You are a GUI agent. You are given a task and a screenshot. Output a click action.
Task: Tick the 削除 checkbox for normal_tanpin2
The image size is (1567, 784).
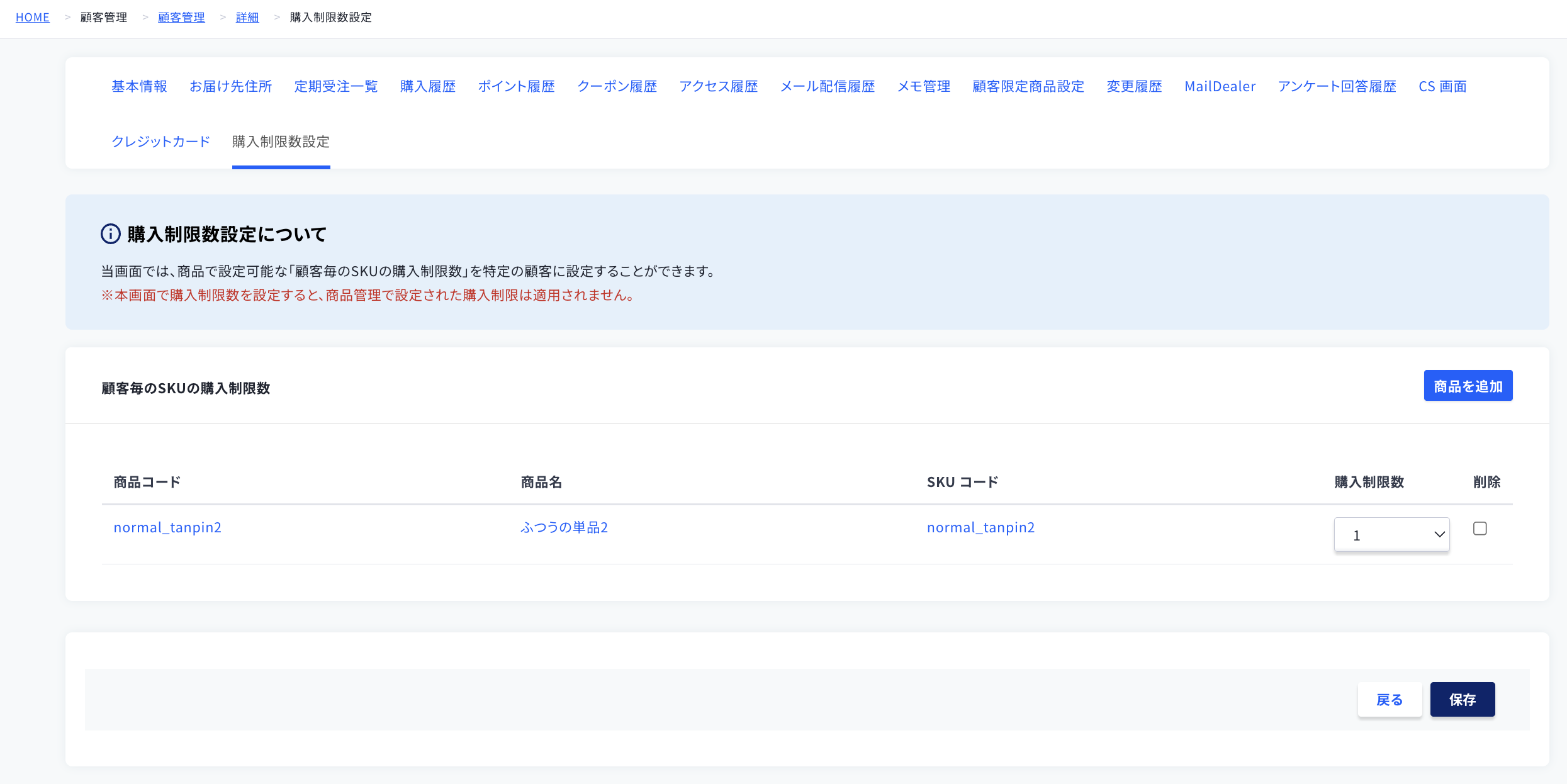(1480, 529)
